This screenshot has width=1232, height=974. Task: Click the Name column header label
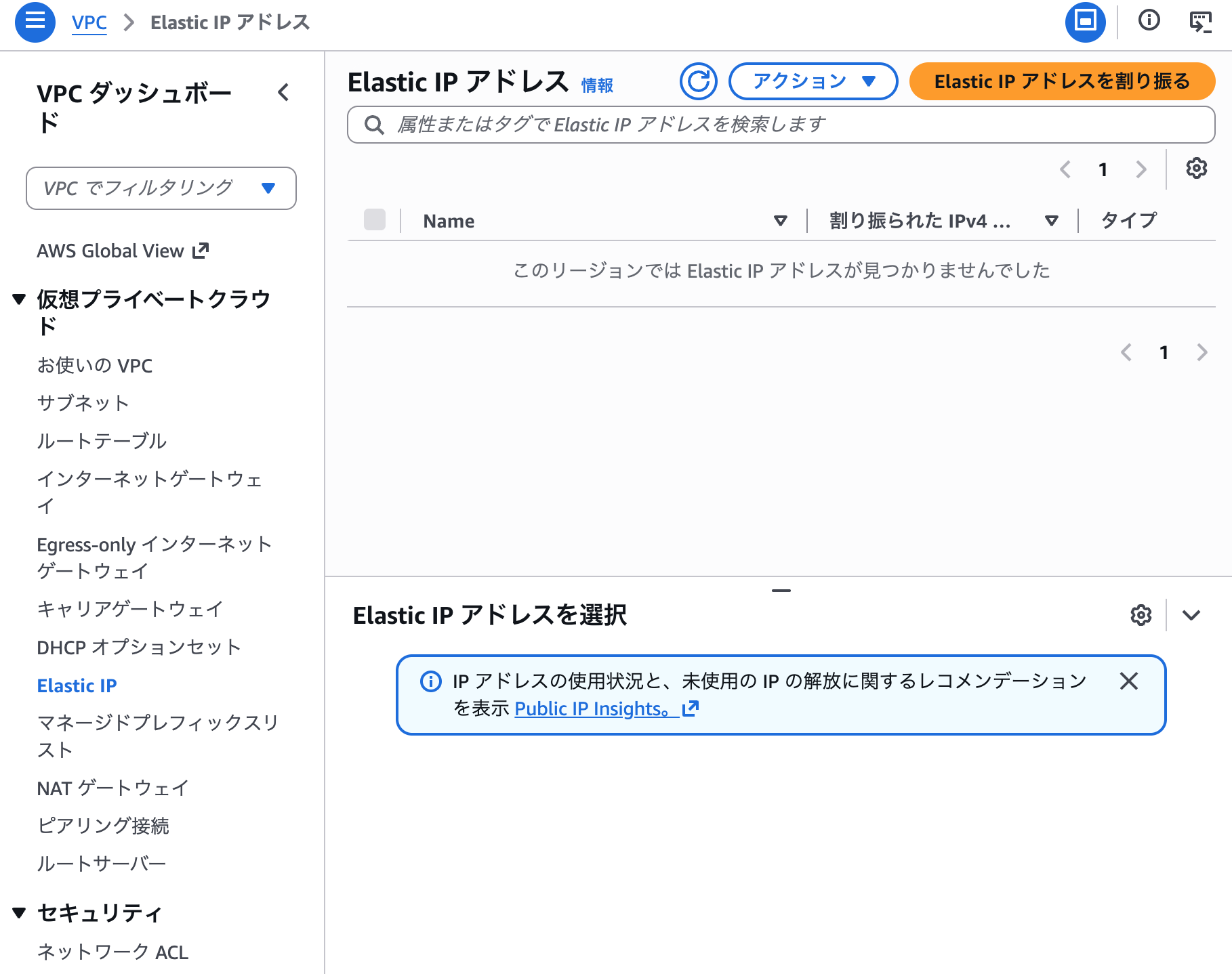tap(449, 221)
